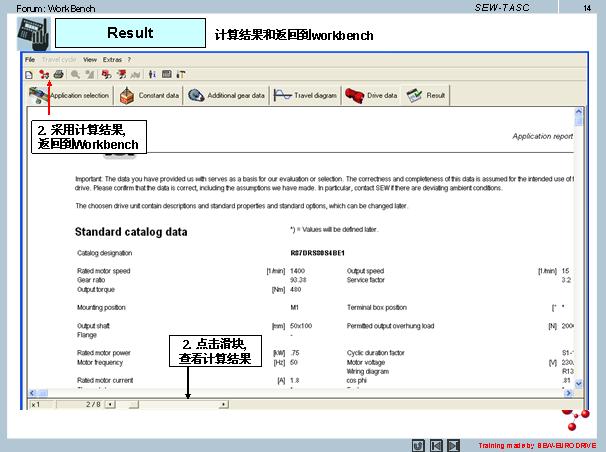Click the x1 zoom factor field

pyautogui.click(x=43, y=404)
